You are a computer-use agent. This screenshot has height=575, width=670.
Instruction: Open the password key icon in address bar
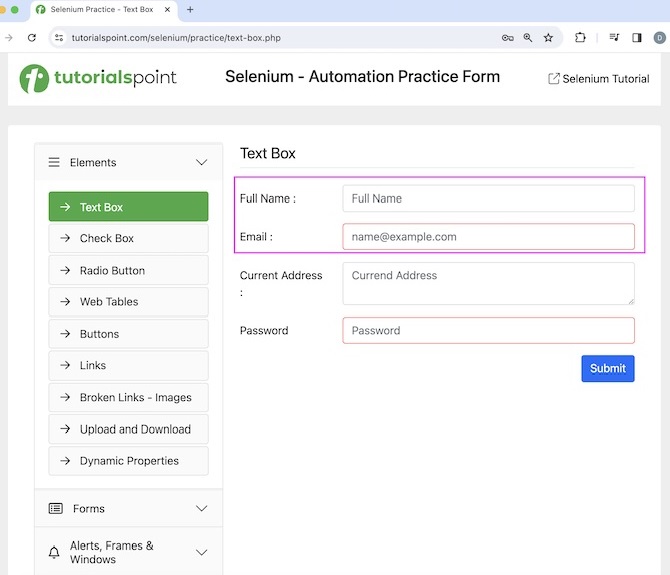click(508, 38)
